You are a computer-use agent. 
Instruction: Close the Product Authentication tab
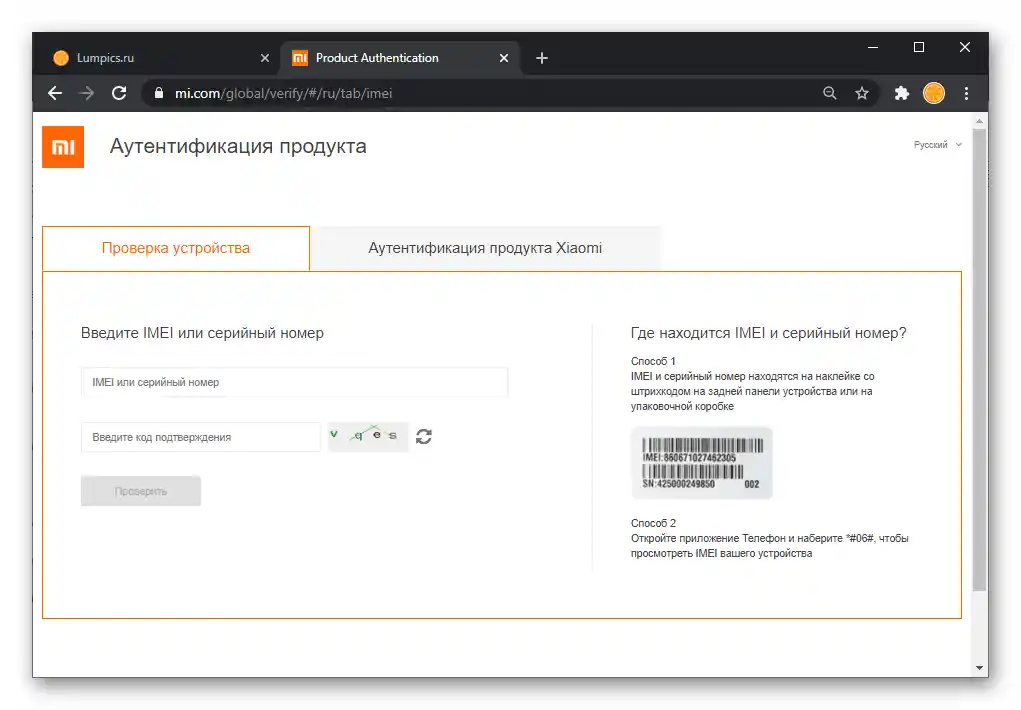tap(504, 58)
